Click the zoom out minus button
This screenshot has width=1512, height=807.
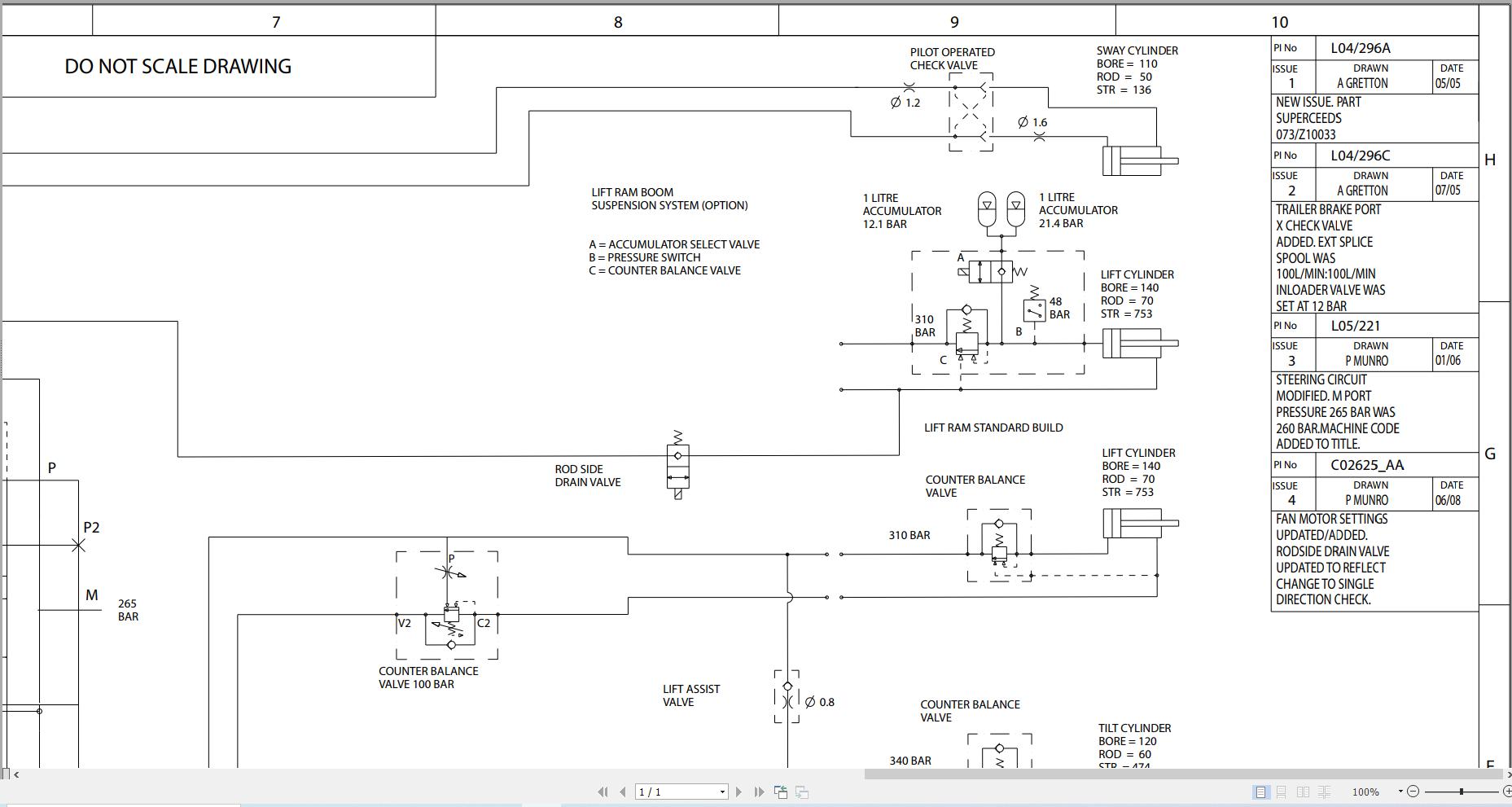[1413, 791]
